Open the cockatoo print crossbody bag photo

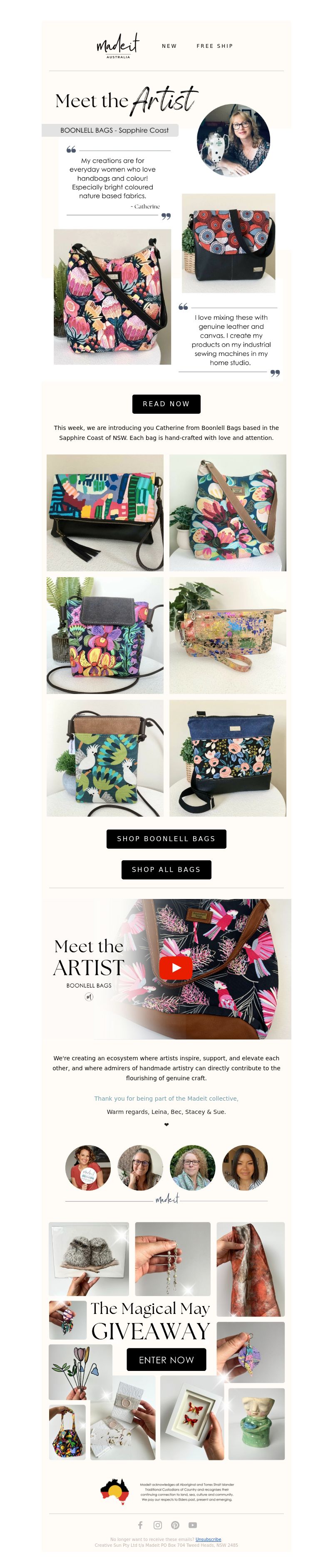tap(105, 758)
